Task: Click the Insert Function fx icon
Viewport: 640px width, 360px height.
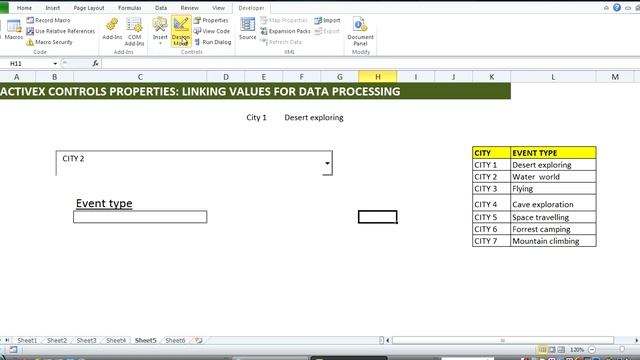Action: tap(96, 63)
